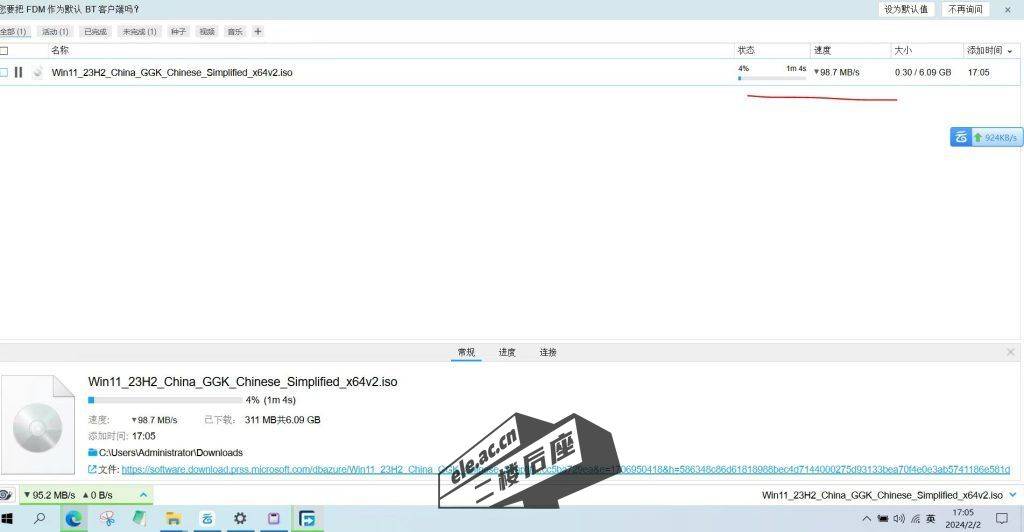Check the Win11 ISO download row checkbox
The height and width of the screenshot is (532, 1024).
coord(4,72)
